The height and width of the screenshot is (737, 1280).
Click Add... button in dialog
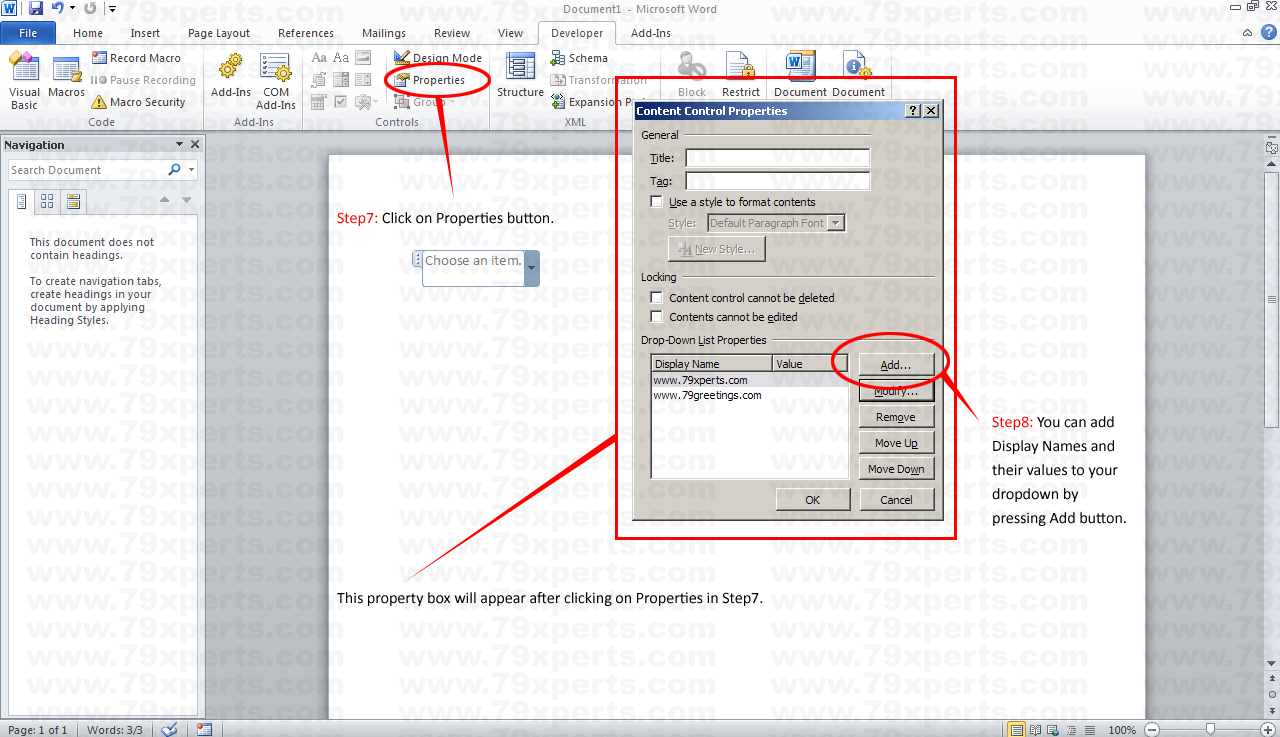click(x=896, y=365)
